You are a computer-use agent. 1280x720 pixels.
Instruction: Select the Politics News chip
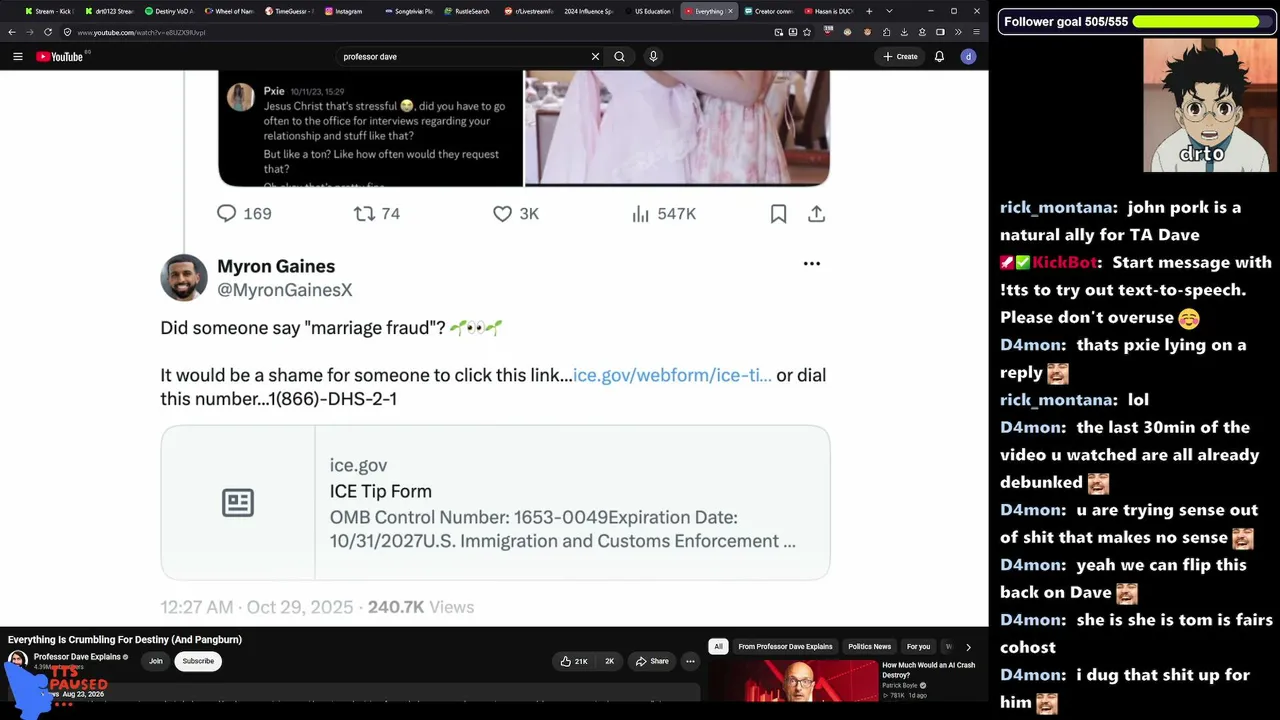tap(869, 647)
